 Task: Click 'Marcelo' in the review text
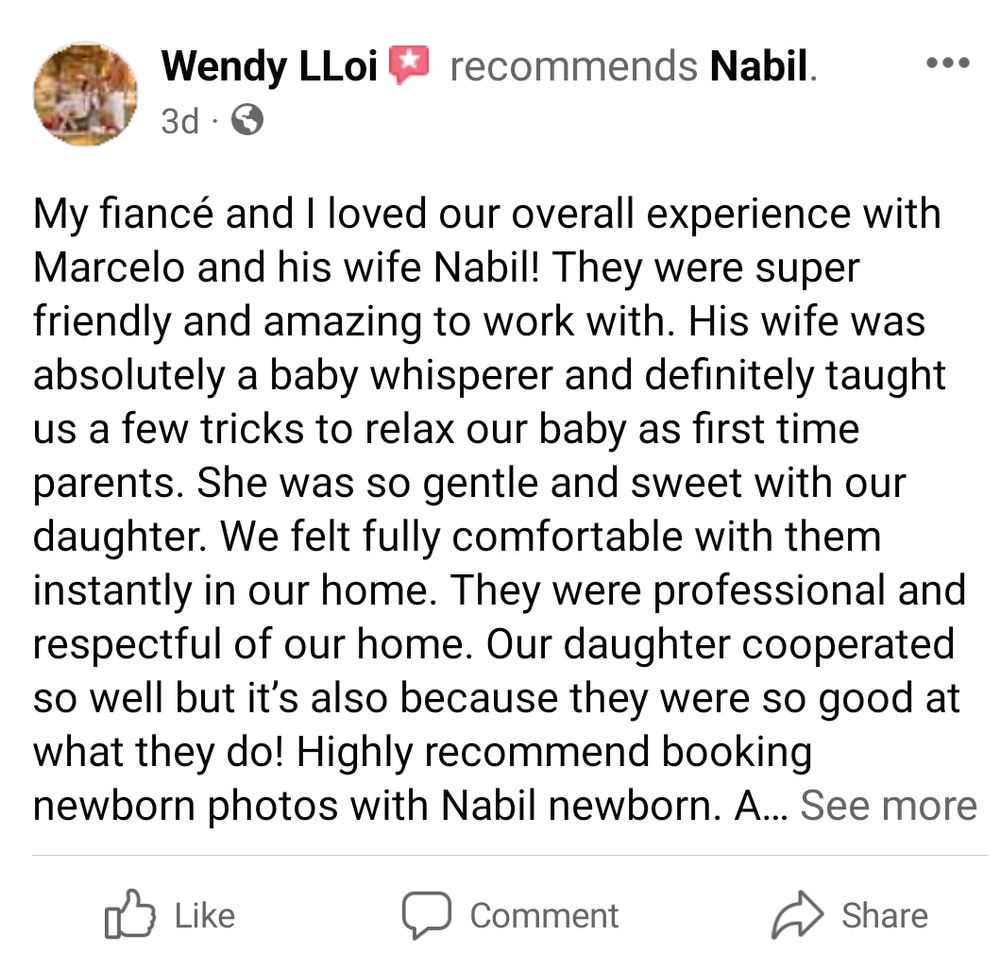[109, 267]
